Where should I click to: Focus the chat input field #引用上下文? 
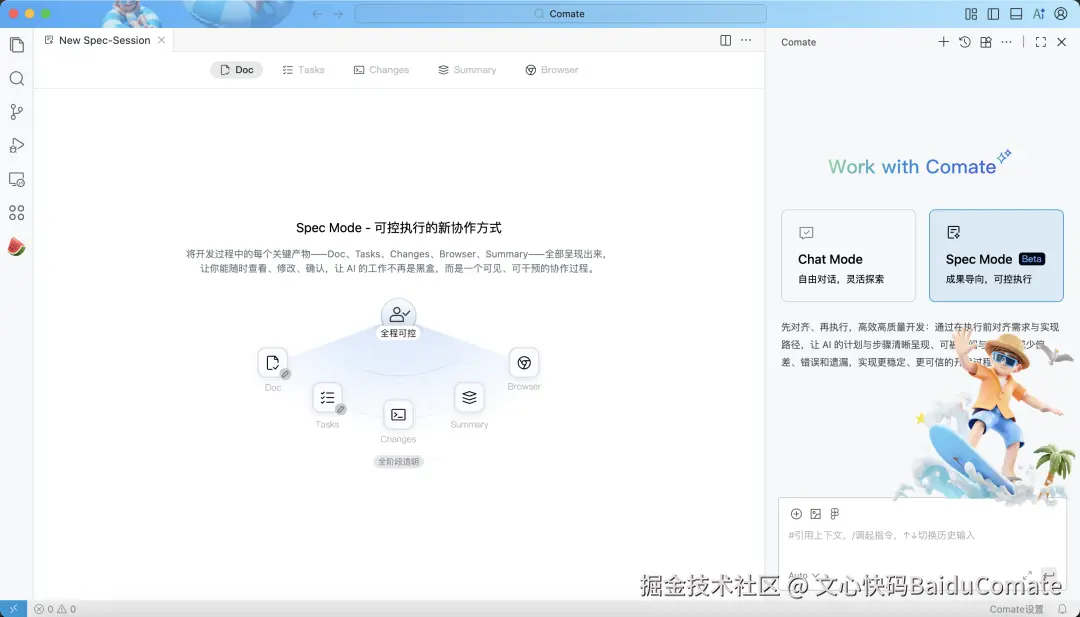click(x=920, y=535)
